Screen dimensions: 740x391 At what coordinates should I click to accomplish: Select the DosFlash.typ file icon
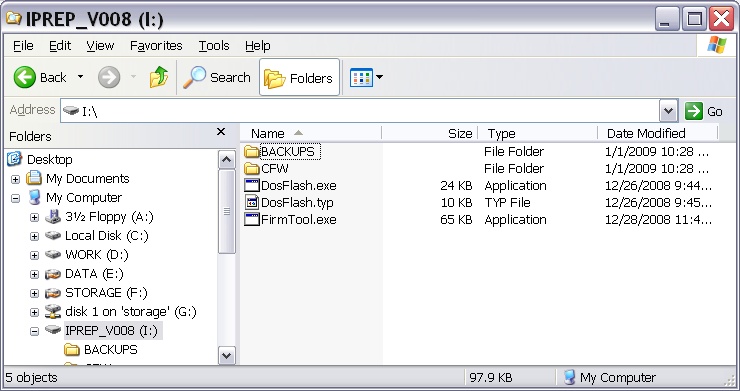(252, 203)
